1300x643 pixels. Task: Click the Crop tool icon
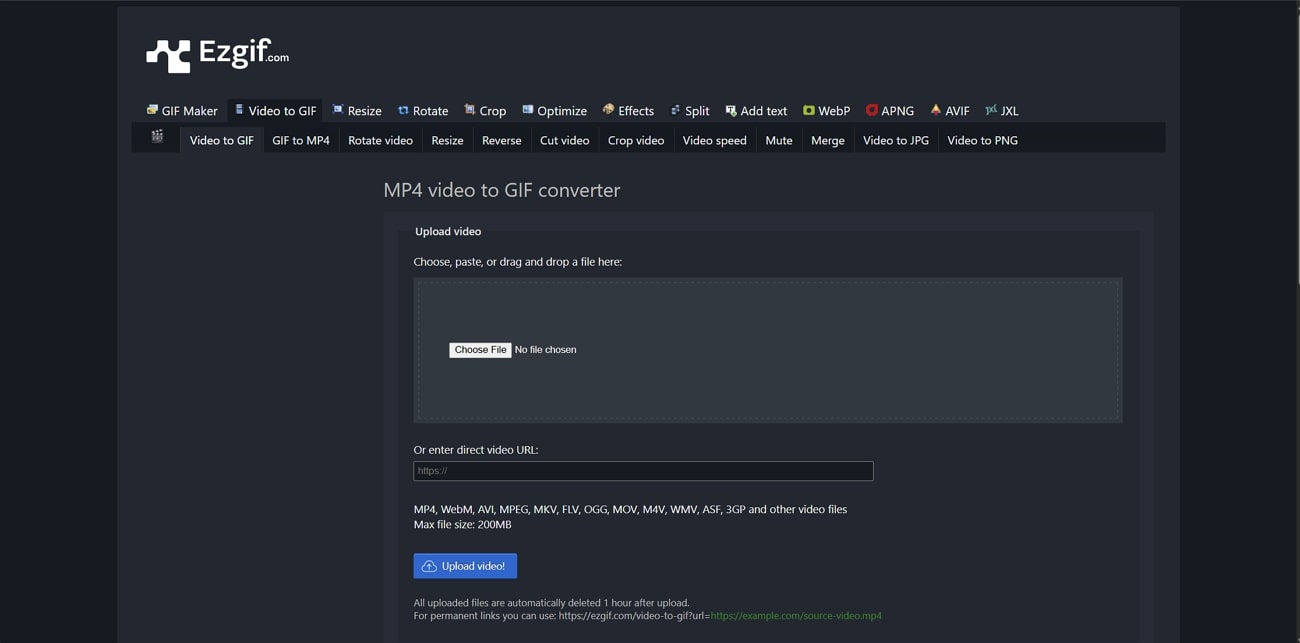tap(470, 110)
